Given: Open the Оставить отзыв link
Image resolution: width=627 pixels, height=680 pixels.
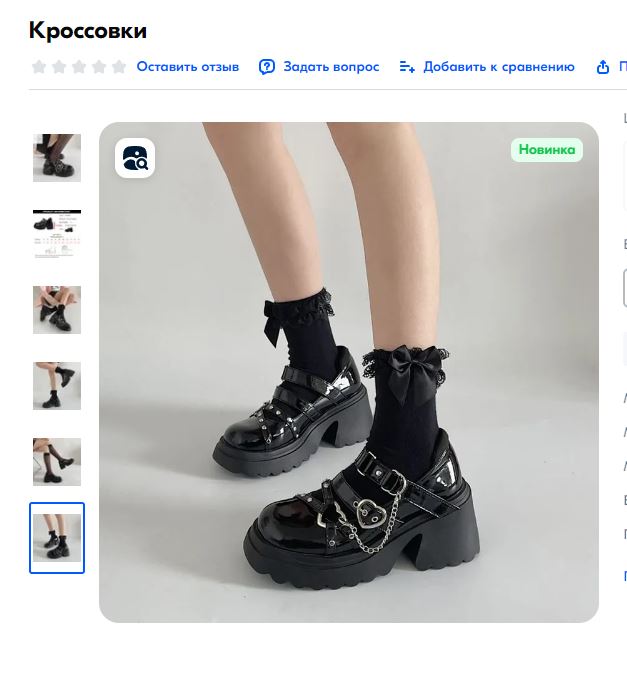Looking at the screenshot, I should pos(188,67).
